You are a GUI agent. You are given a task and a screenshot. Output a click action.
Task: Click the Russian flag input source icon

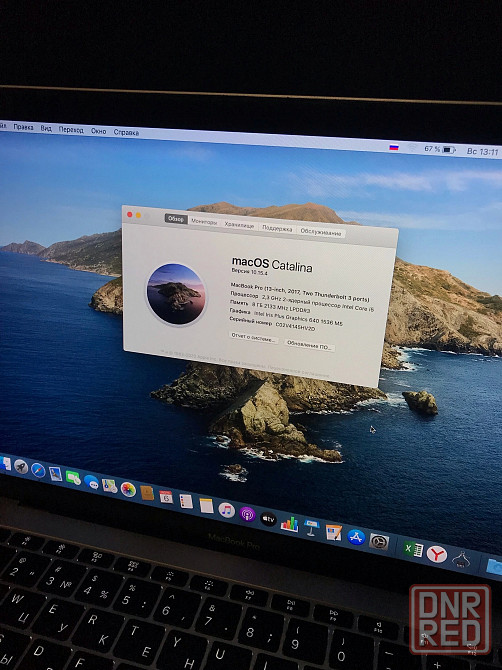coord(394,147)
